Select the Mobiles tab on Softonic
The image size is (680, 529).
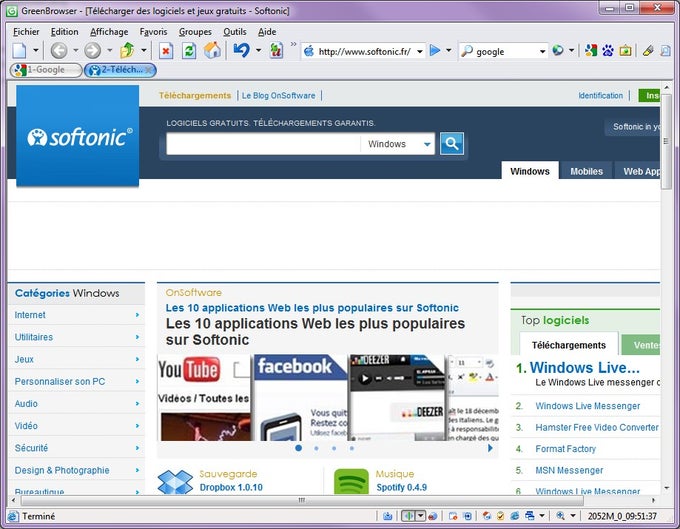[x=586, y=171]
